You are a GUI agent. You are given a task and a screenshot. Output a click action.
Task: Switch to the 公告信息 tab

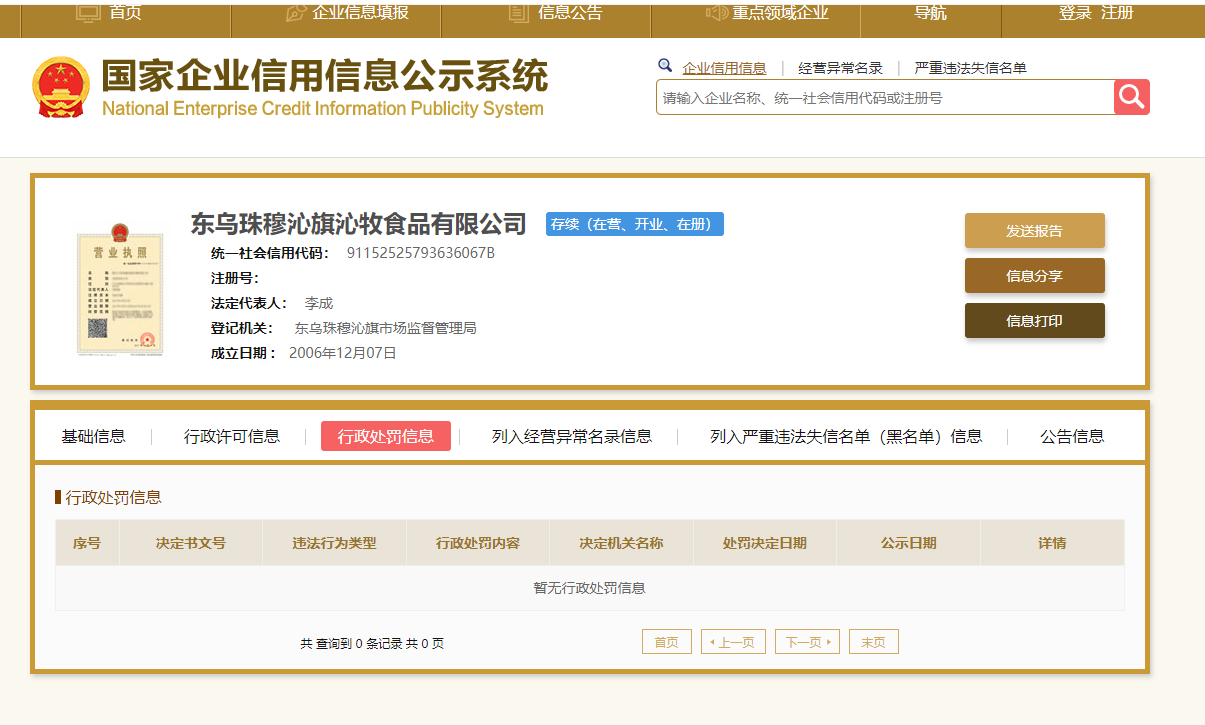1072,436
